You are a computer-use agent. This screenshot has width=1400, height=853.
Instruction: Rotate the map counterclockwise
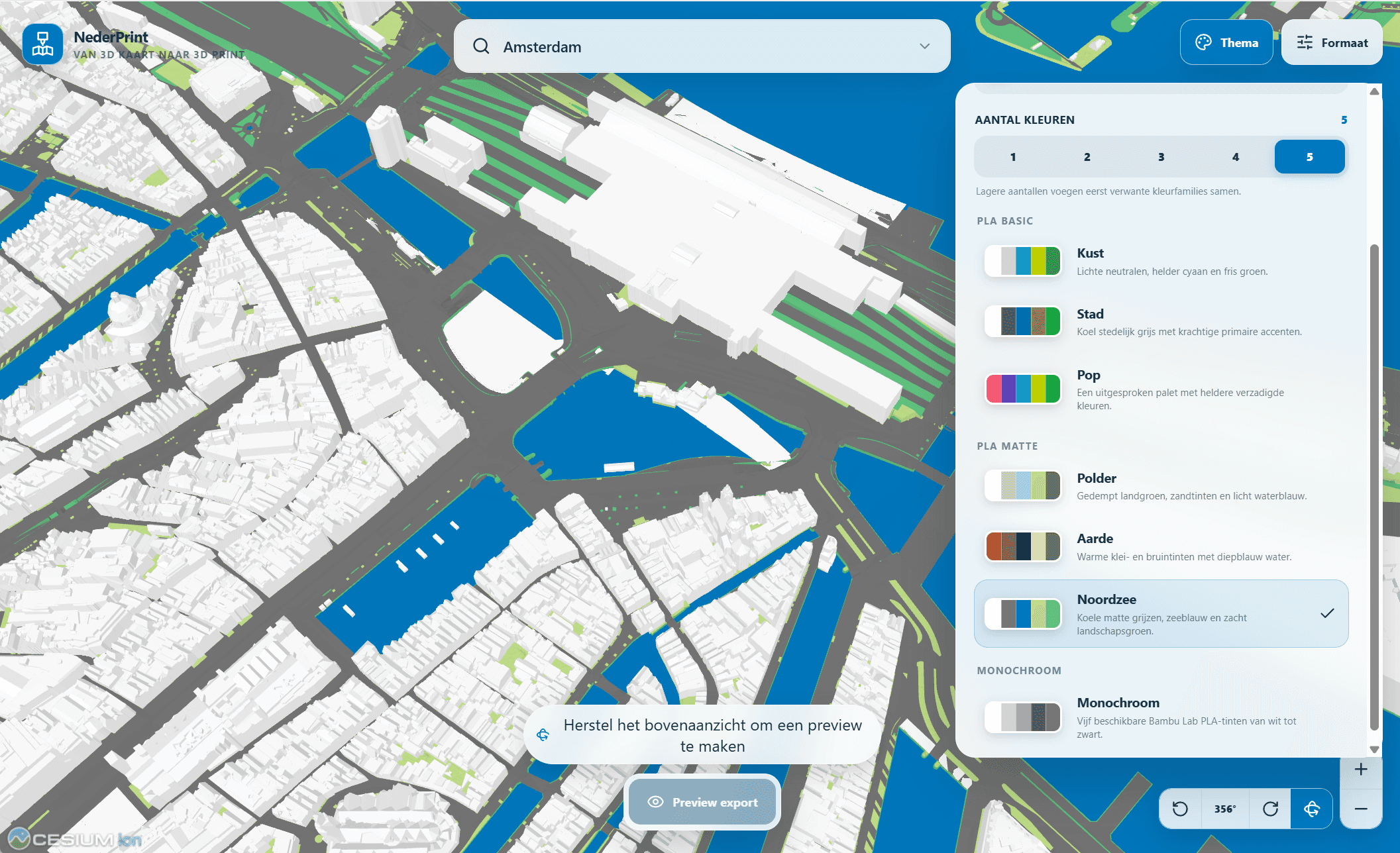[1180, 809]
